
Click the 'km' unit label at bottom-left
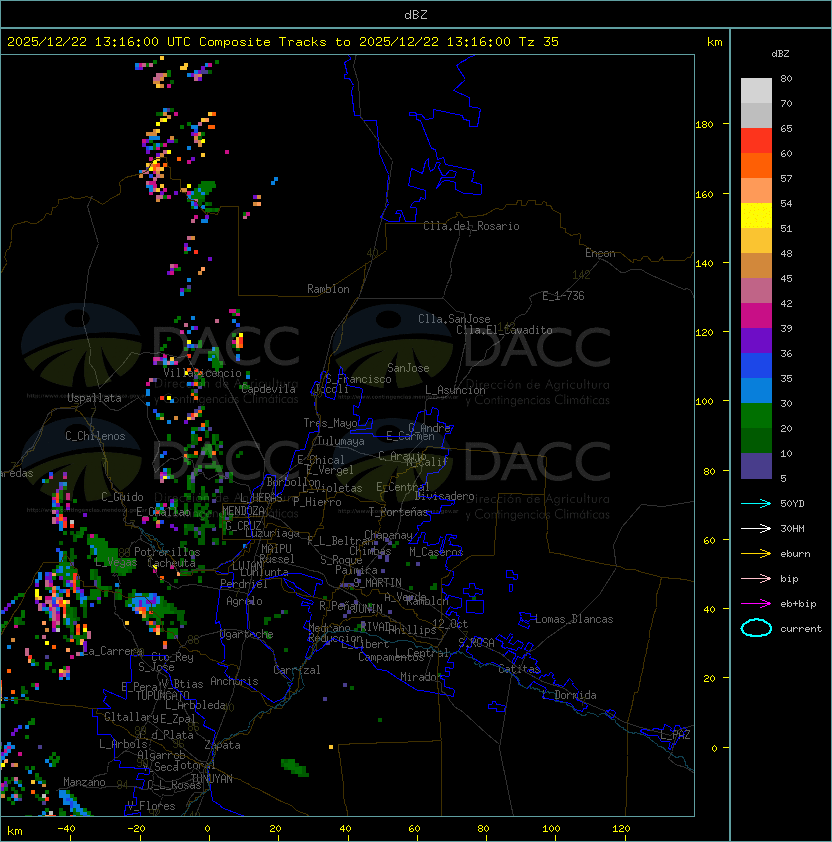click(x=15, y=831)
